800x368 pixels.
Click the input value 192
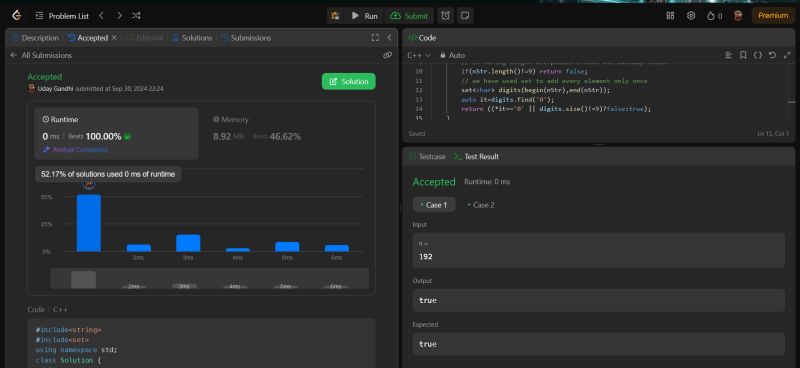pos(426,257)
